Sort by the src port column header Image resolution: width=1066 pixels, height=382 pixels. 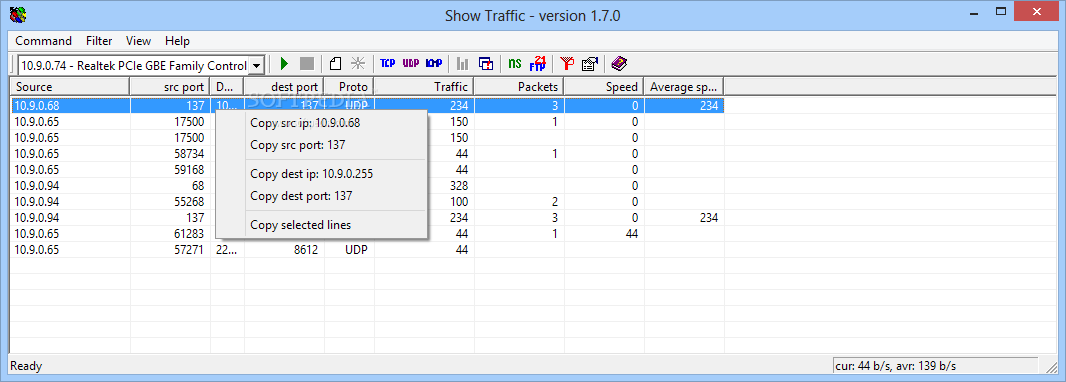click(x=170, y=86)
